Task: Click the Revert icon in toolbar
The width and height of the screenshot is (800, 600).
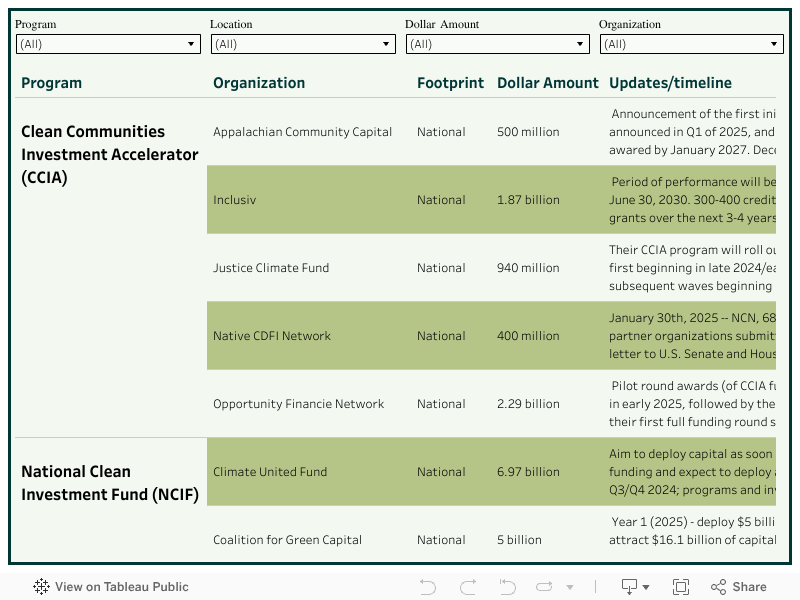Action: [x=507, y=587]
